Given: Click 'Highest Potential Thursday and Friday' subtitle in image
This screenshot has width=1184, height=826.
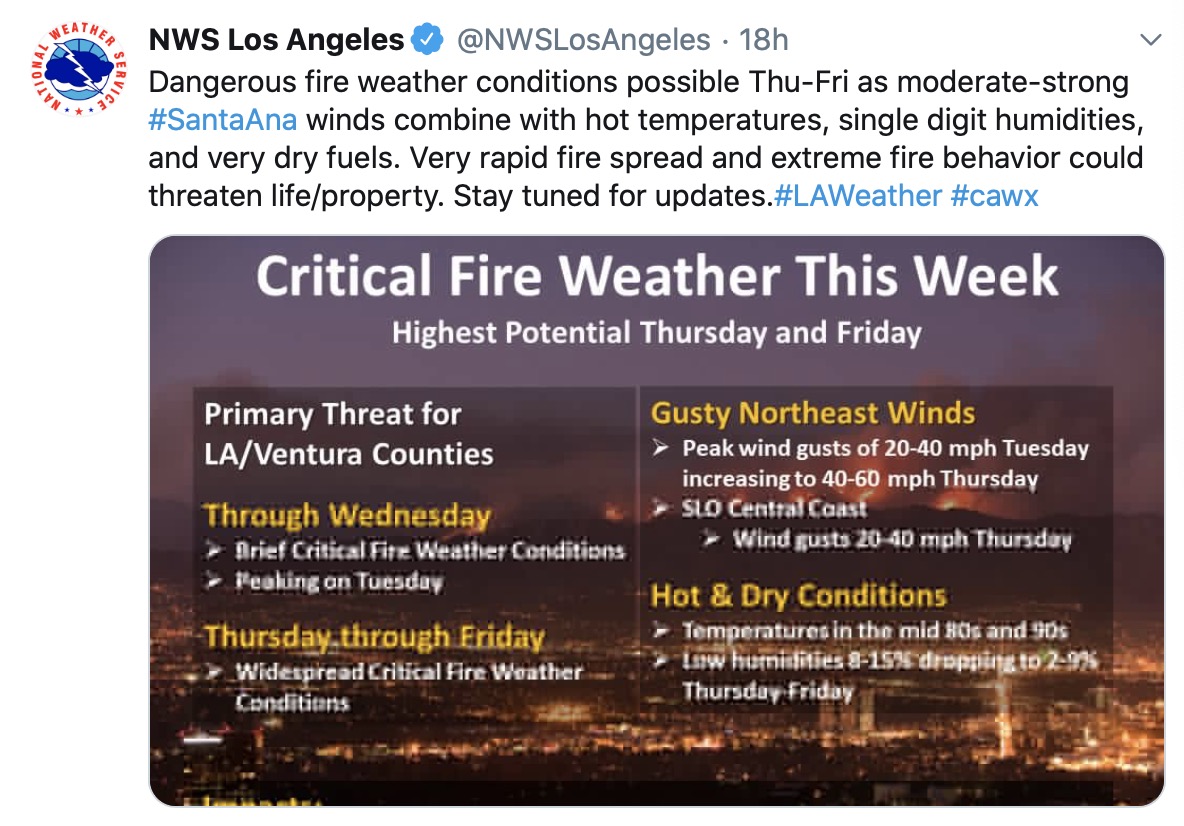Looking at the screenshot, I should coord(656,333).
